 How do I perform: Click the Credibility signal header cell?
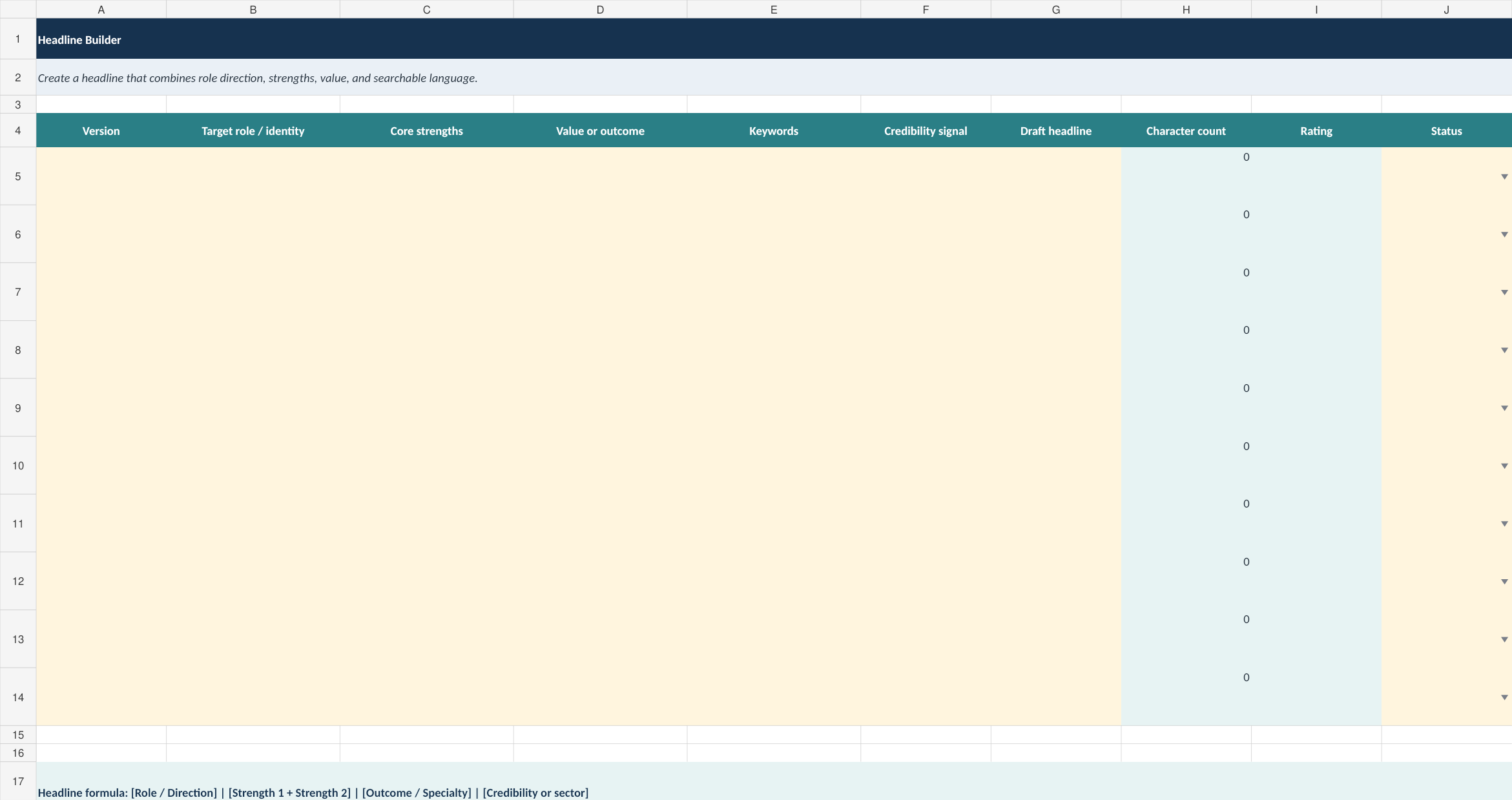926,130
